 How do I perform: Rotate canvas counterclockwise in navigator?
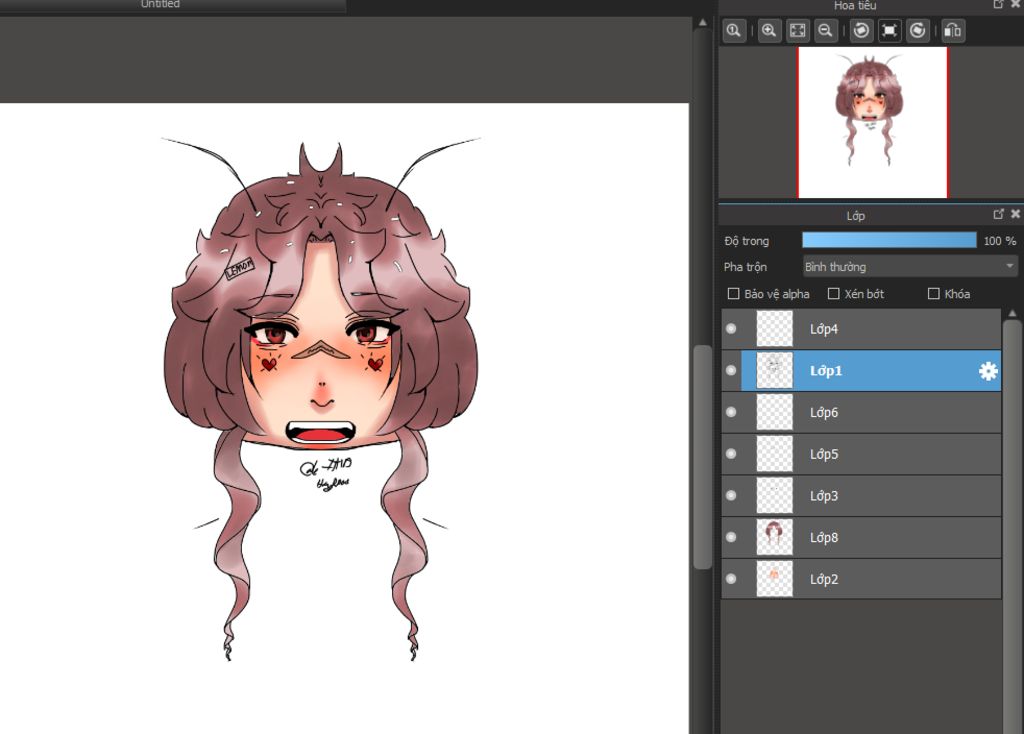coord(861,31)
